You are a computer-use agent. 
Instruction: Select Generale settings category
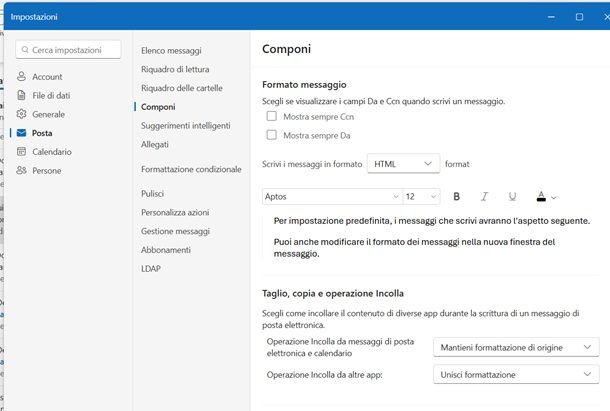click(x=48, y=114)
